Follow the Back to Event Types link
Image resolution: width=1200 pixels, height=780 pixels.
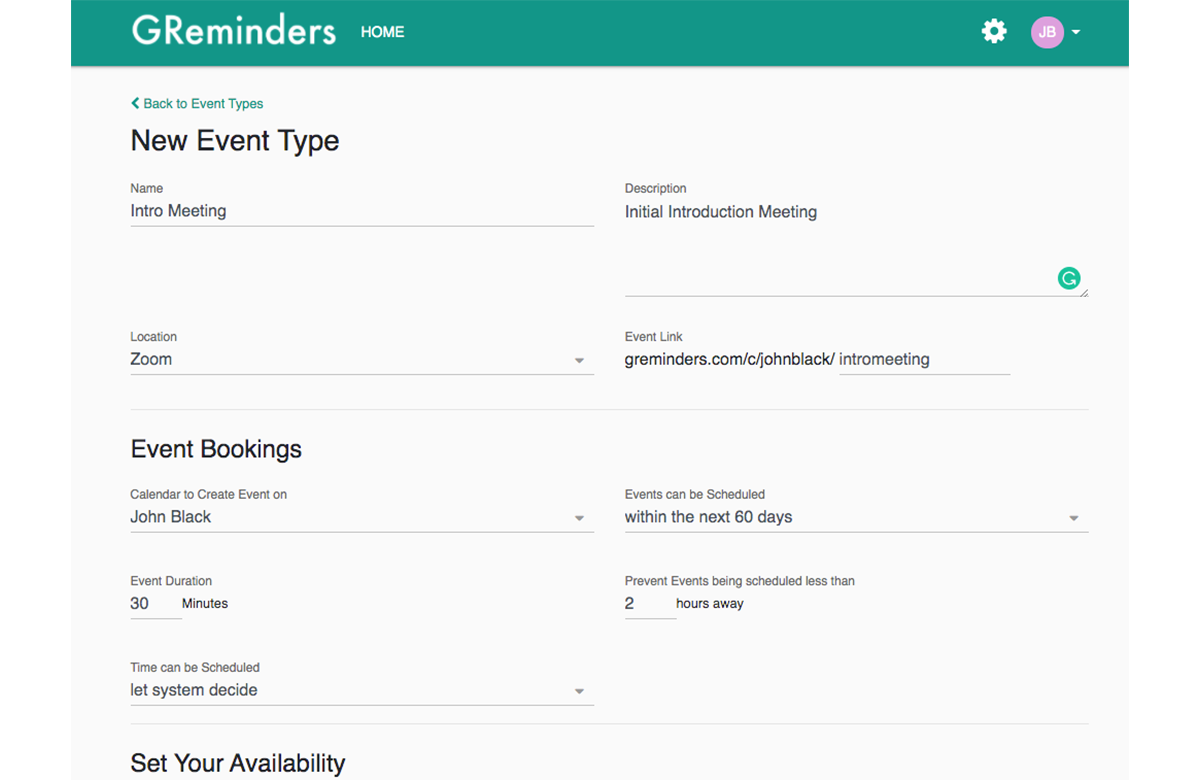(x=197, y=103)
